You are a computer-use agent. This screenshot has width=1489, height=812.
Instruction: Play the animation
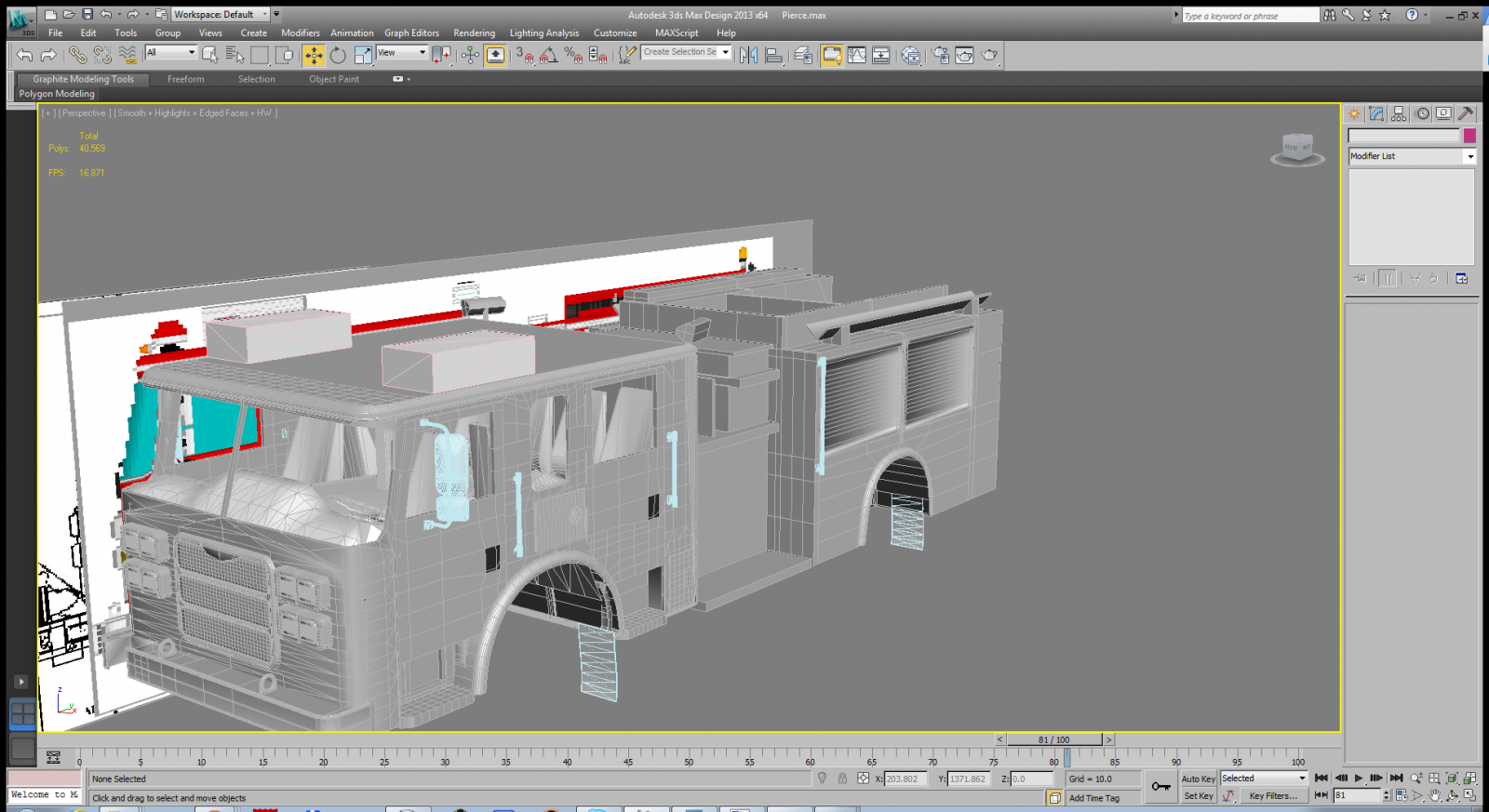[x=1359, y=779]
